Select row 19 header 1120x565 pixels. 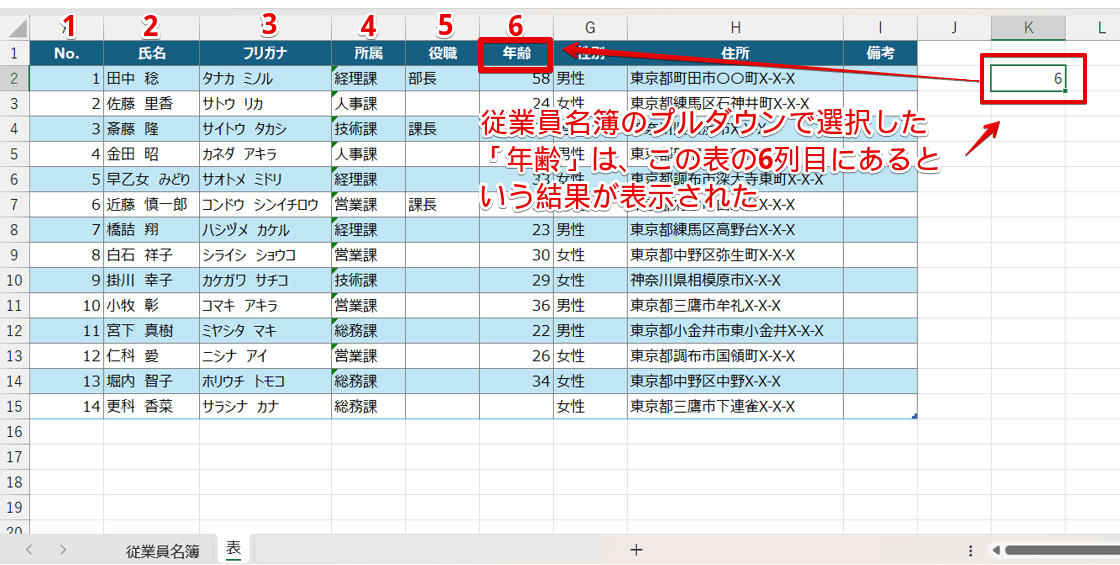tap(15, 507)
